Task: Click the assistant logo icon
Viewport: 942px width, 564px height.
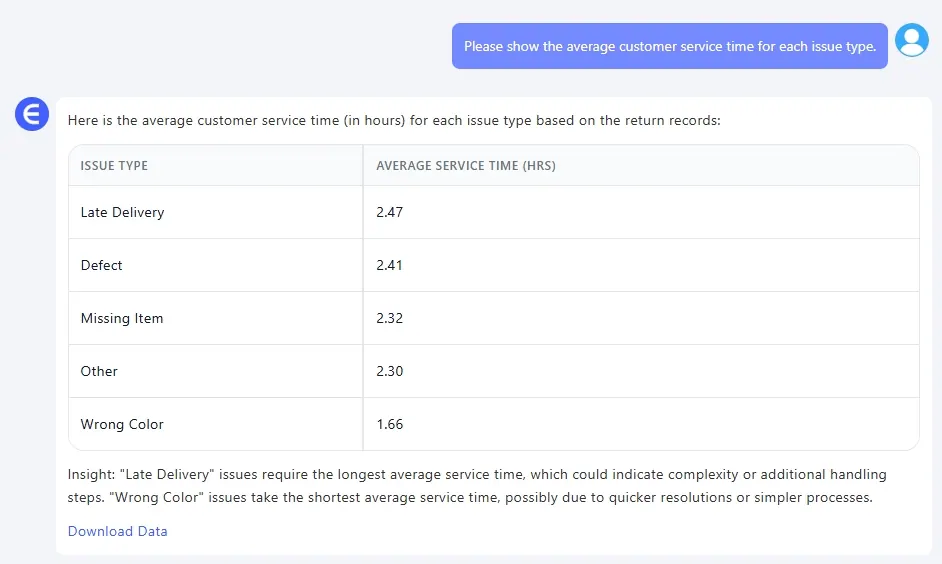Action: tap(32, 114)
